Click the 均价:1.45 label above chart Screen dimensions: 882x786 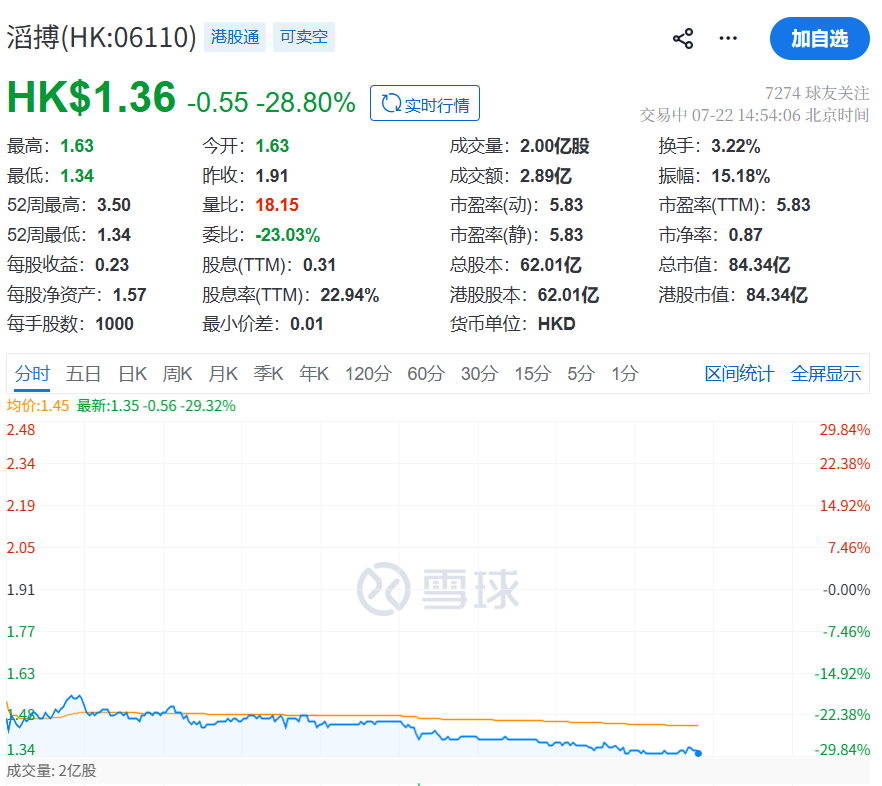click(38, 406)
